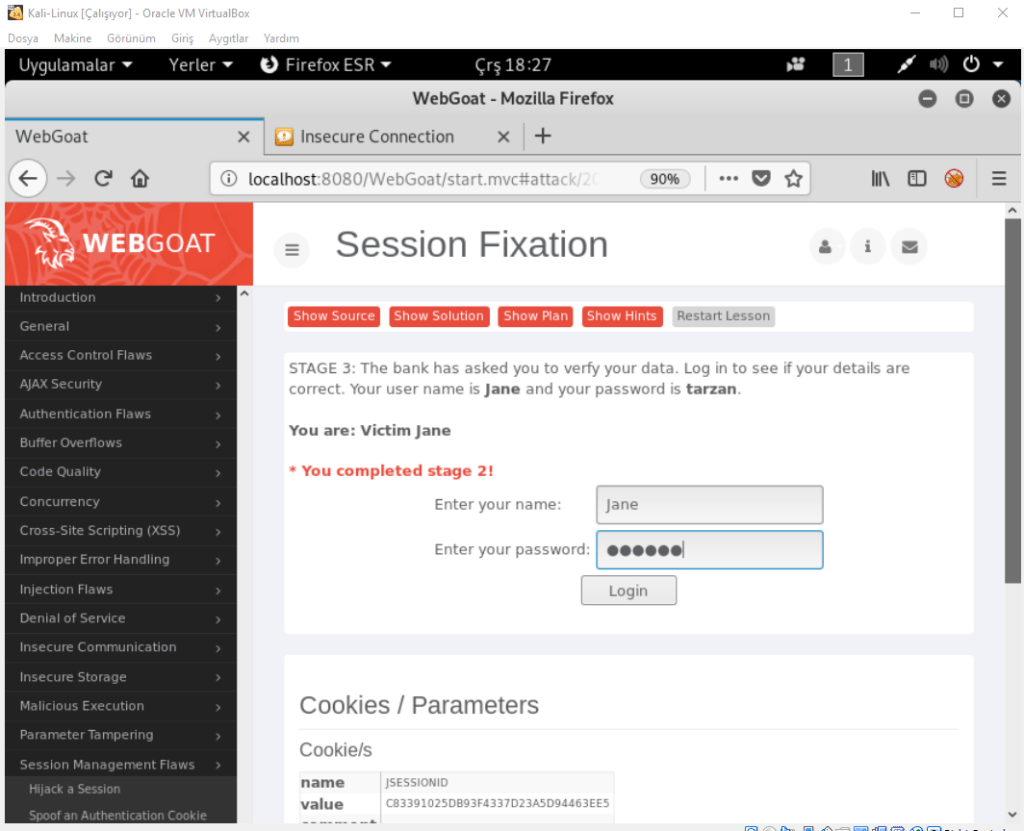Switch to Insecure Connection tab
Screen dimensions: 1024x831
click(377, 137)
